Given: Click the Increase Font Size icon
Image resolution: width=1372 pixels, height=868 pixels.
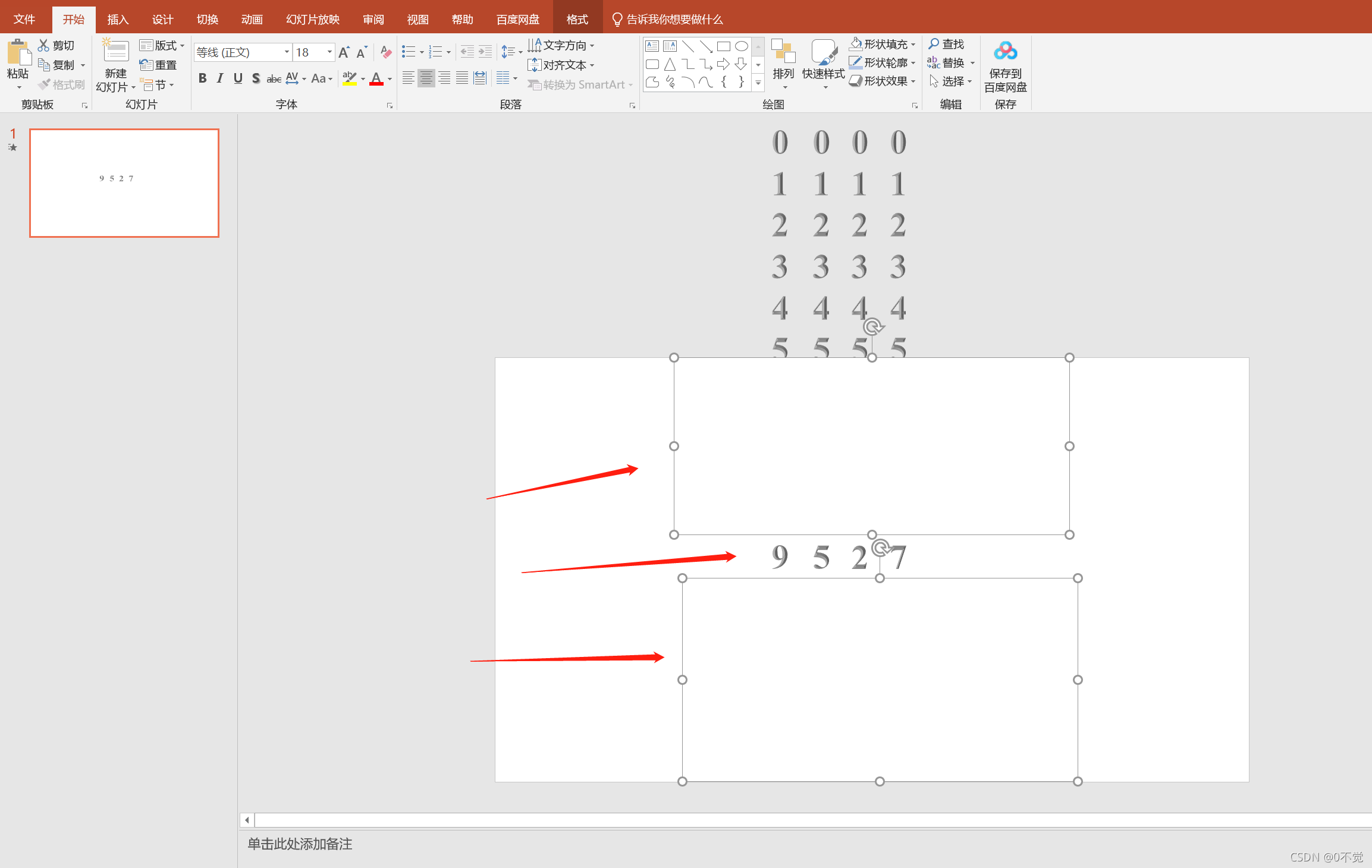Looking at the screenshot, I should [x=344, y=52].
